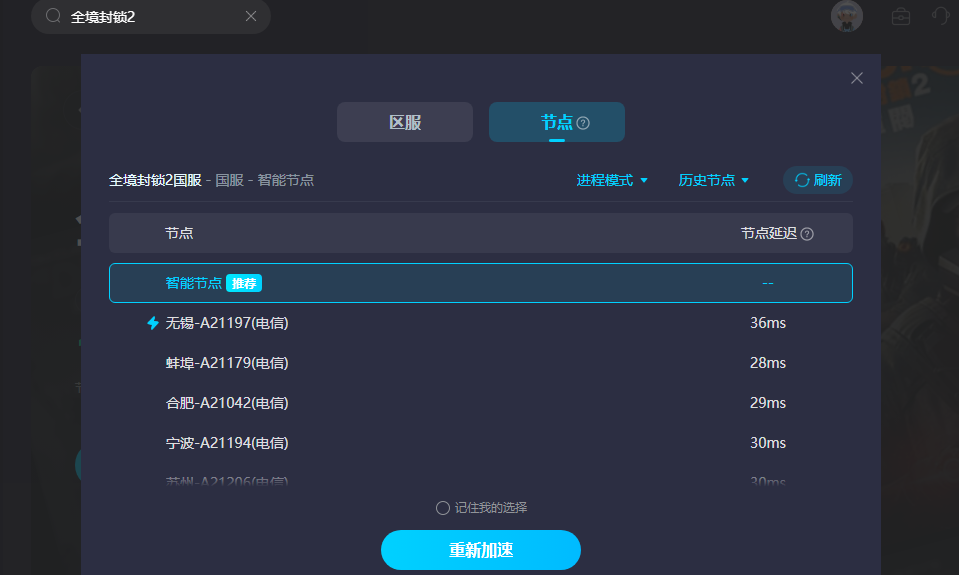Clear the search box with X

tap(251, 17)
